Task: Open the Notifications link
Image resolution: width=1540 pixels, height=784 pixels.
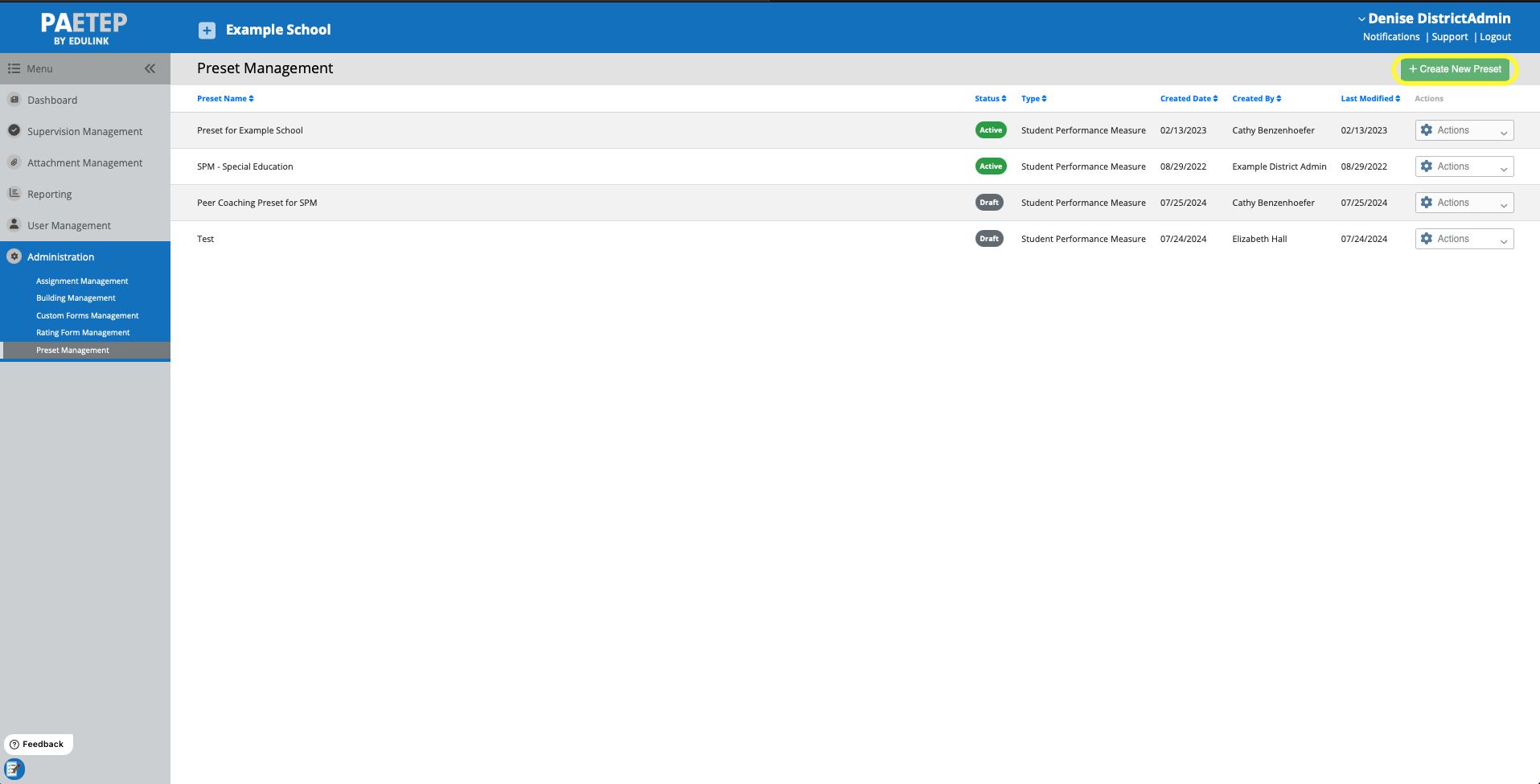Action: pyautogui.click(x=1391, y=37)
